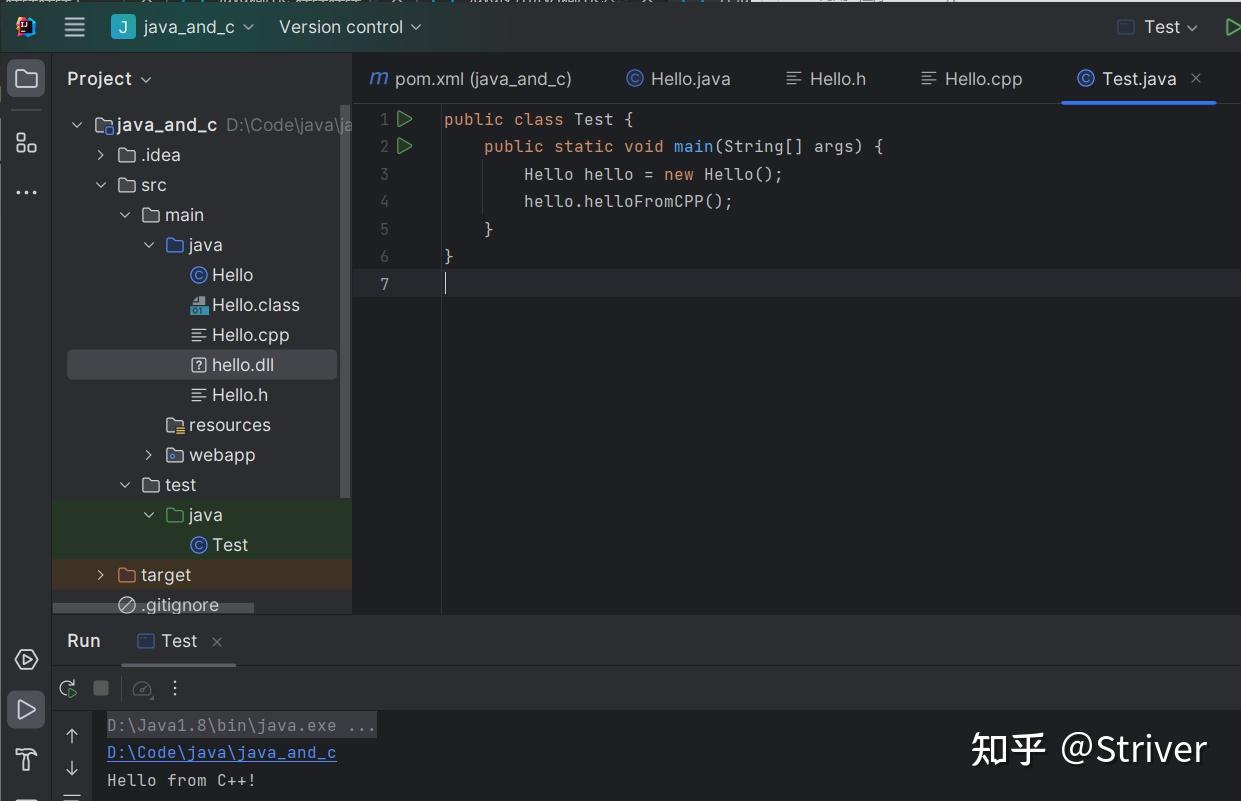Open the java_and_c project dropdown

(183, 27)
